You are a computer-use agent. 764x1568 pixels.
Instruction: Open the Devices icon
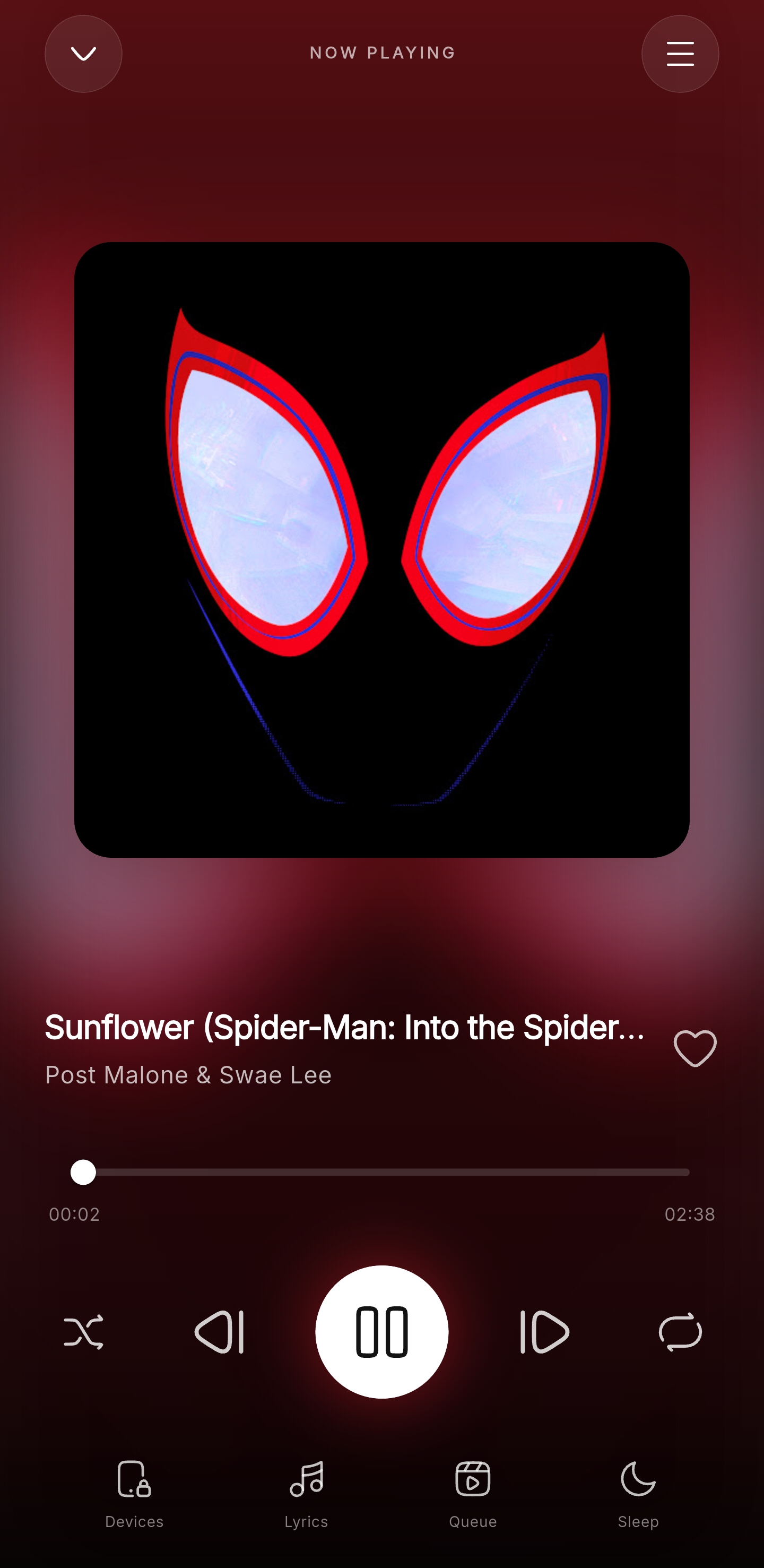point(134,1478)
